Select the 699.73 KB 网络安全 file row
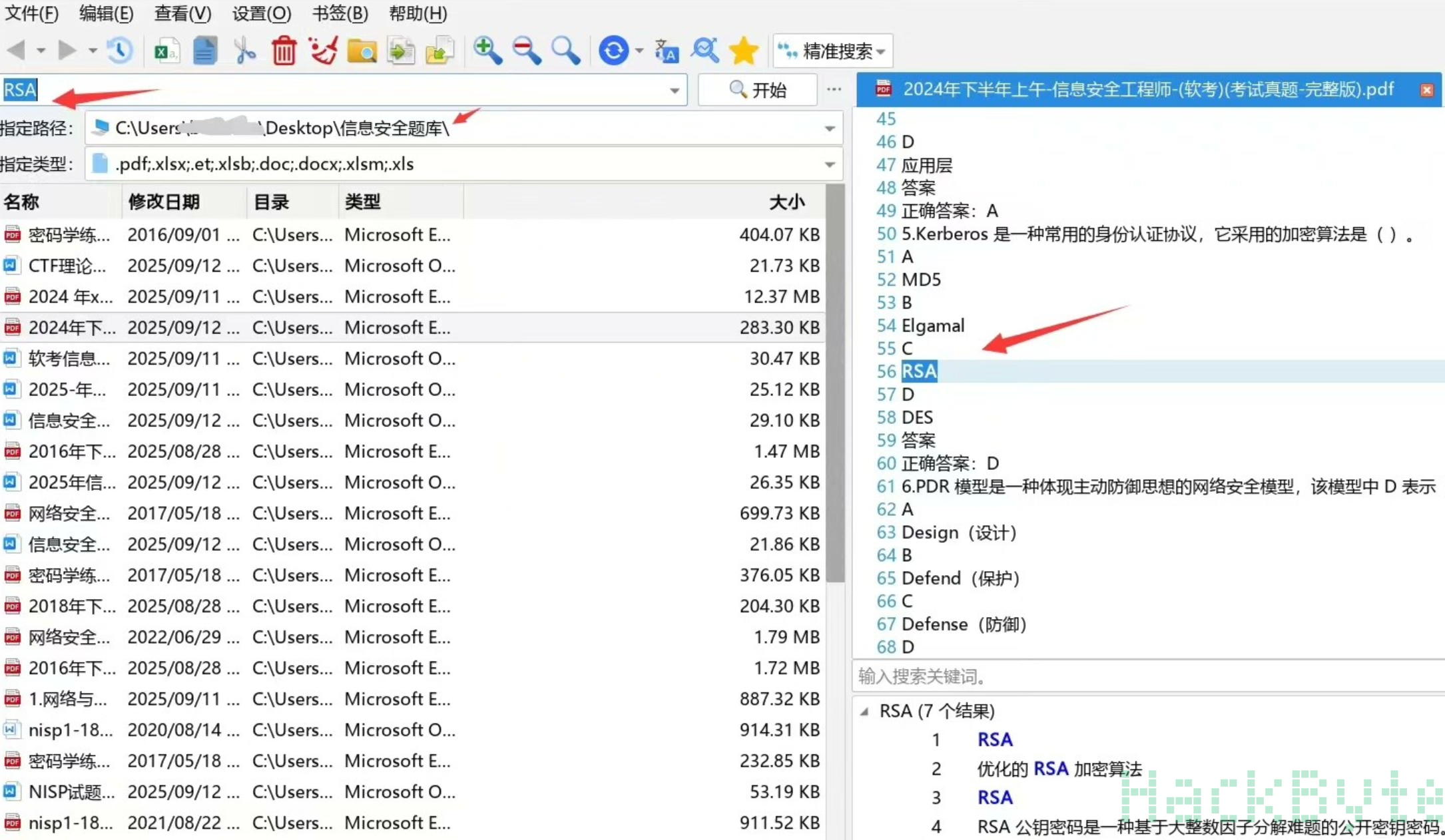This screenshot has width=1445, height=840. (x=412, y=513)
